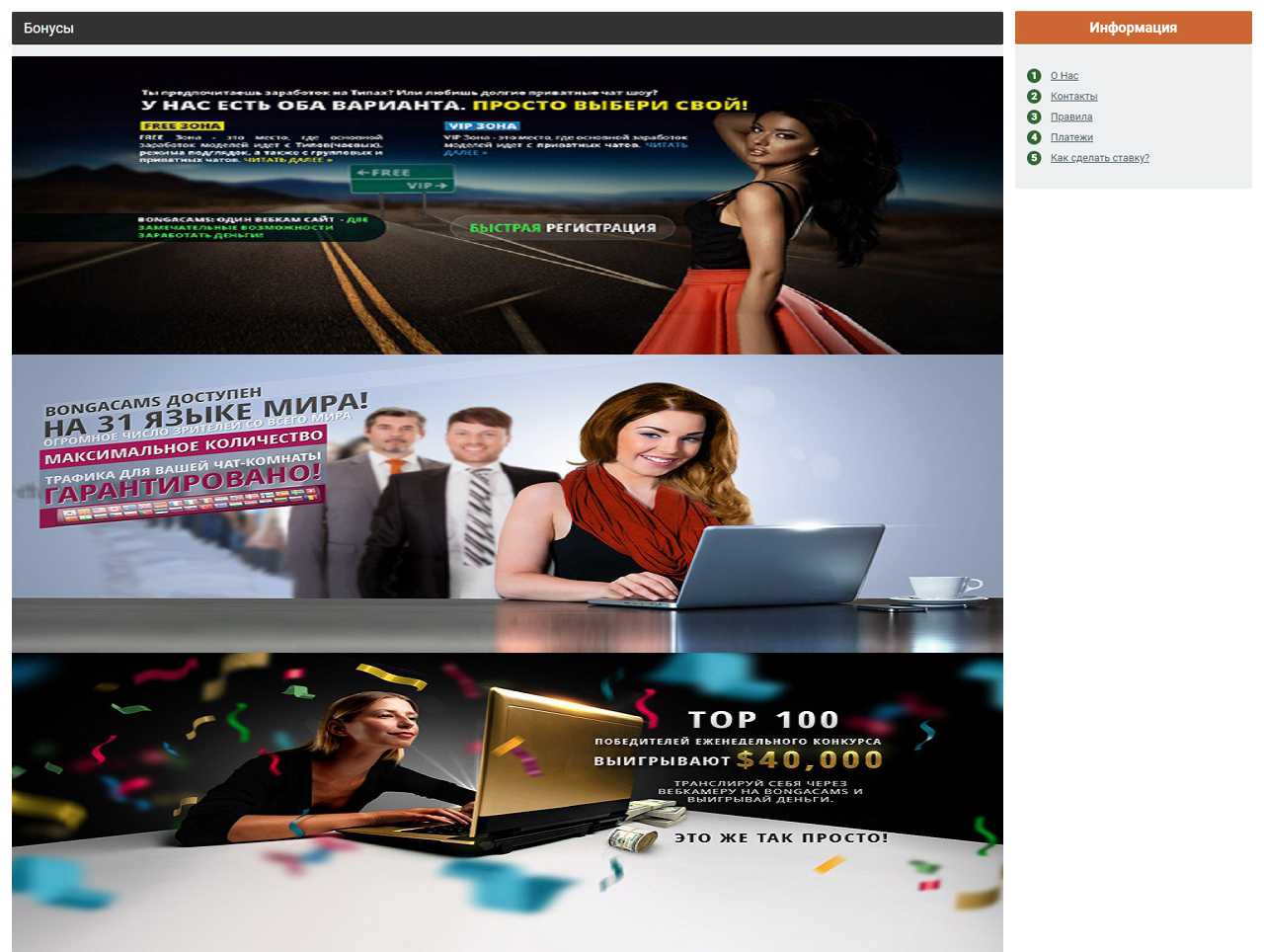Click the "ГАРАНТИРОВАНО!" banner text
1264x952 pixels.
click(x=184, y=483)
